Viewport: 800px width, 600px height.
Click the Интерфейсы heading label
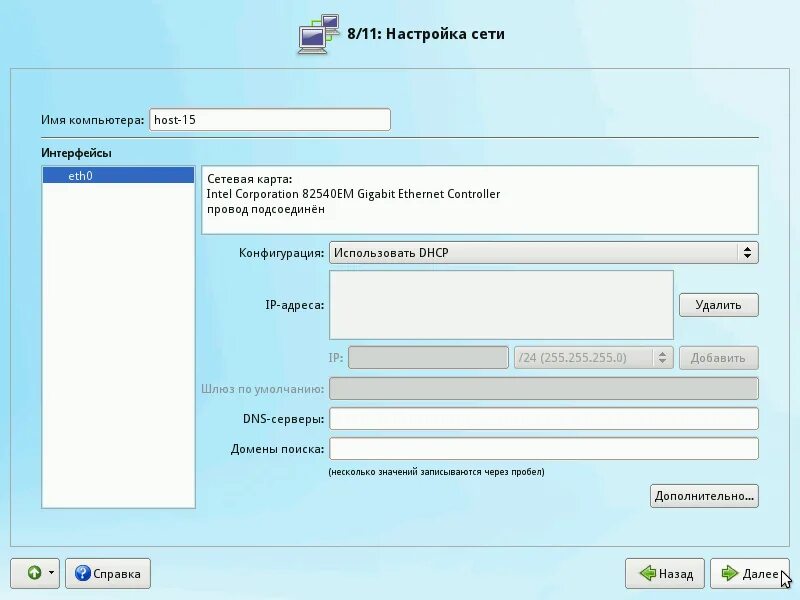(76, 153)
